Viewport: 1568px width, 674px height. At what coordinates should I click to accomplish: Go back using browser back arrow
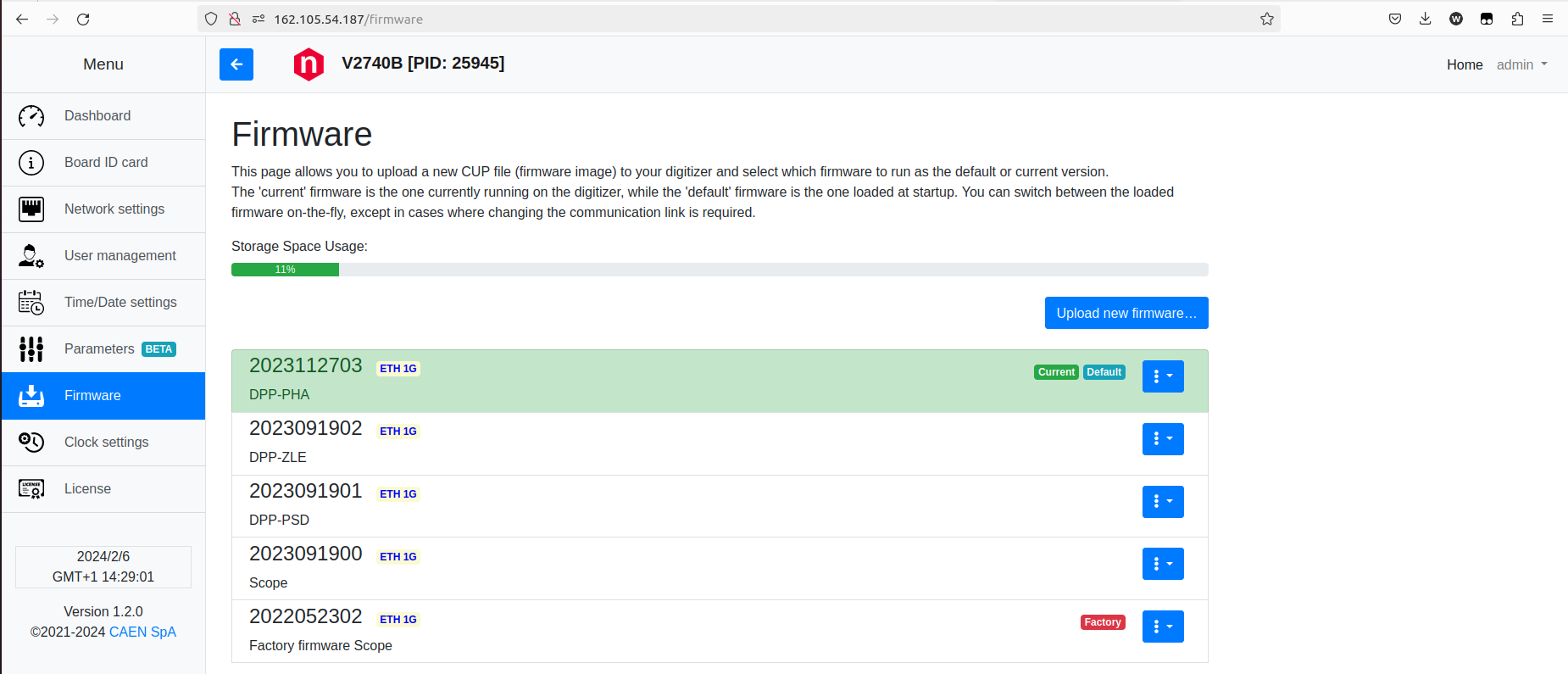22,19
